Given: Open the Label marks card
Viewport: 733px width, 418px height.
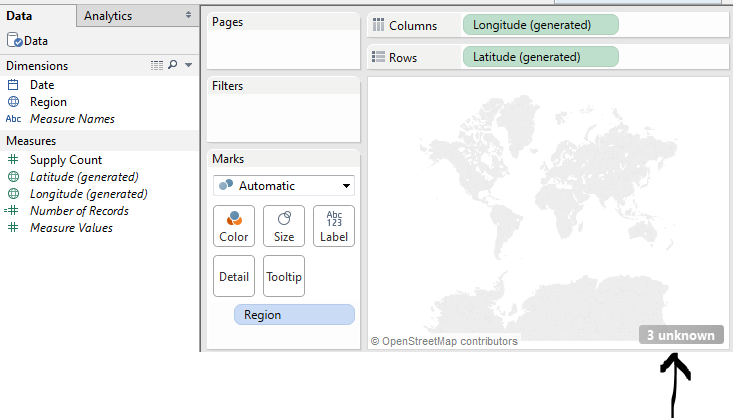Looking at the screenshot, I should point(334,226).
